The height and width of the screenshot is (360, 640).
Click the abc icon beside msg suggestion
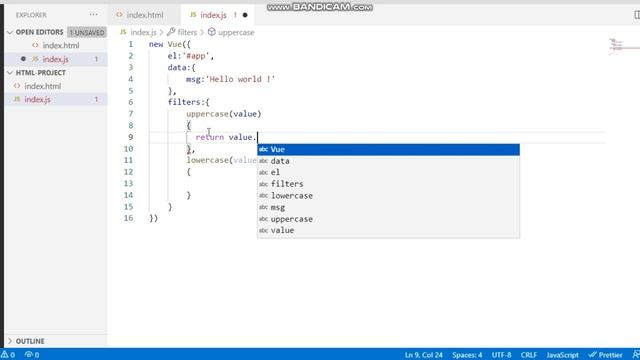coord(264,207)
